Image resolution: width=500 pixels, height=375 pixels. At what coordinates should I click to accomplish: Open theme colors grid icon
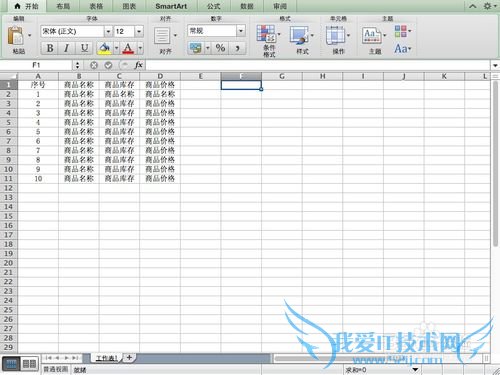pos(401,31)
